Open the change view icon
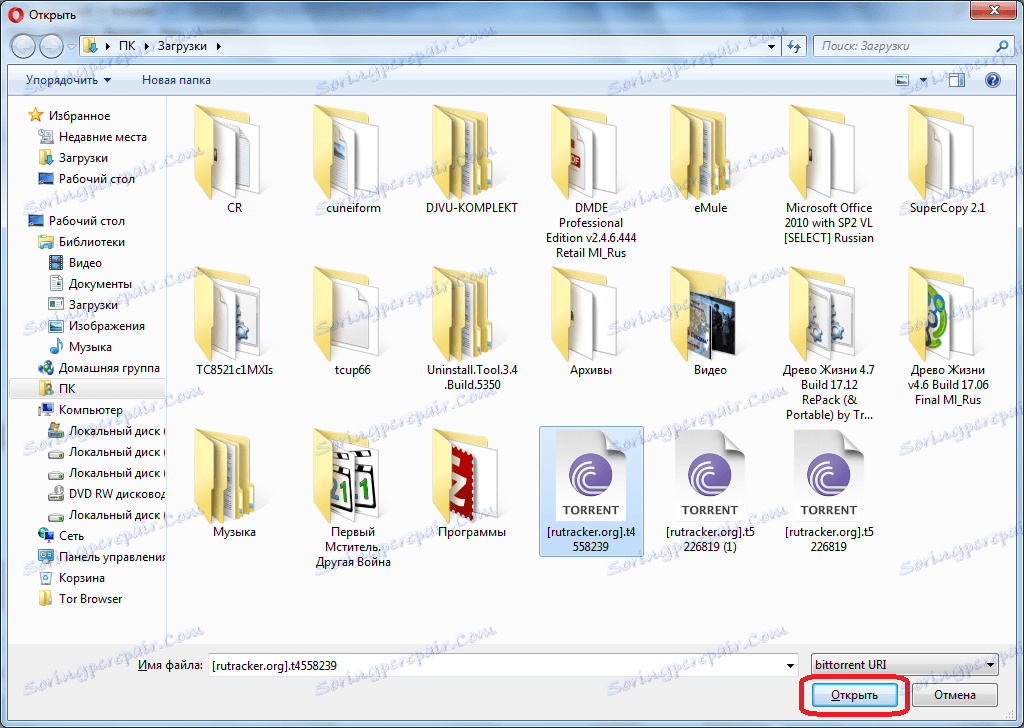The height and width of the screenshot is (728, 1024). (901, 79)
